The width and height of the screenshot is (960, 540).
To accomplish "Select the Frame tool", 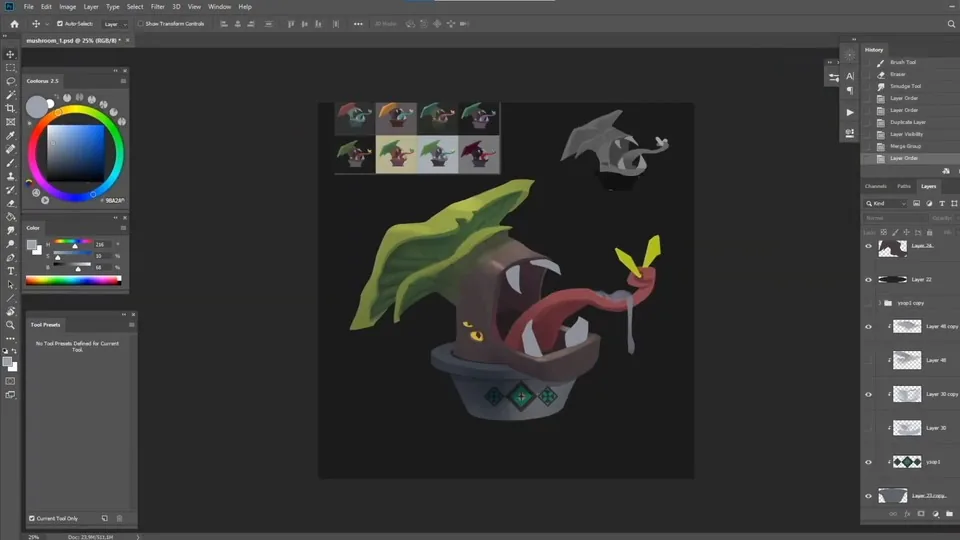I will tap(10, 122).
